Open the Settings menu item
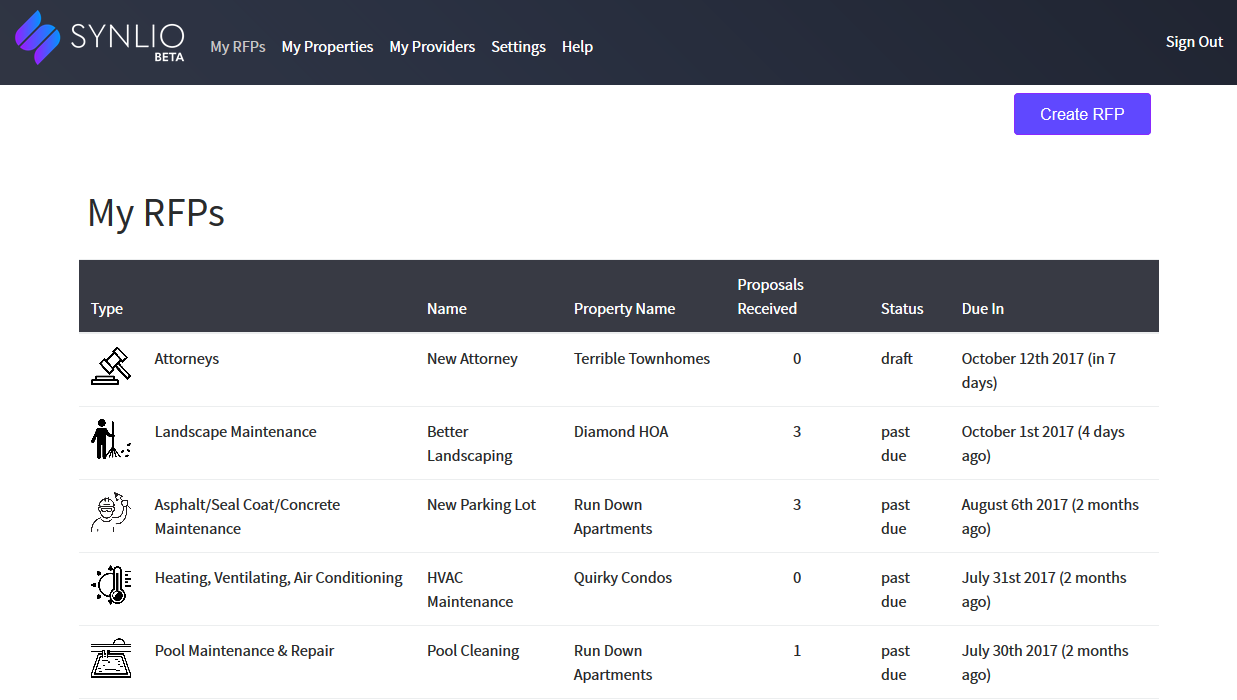The width and height of the screenshot is (1237, 700). tap(518, 47)
